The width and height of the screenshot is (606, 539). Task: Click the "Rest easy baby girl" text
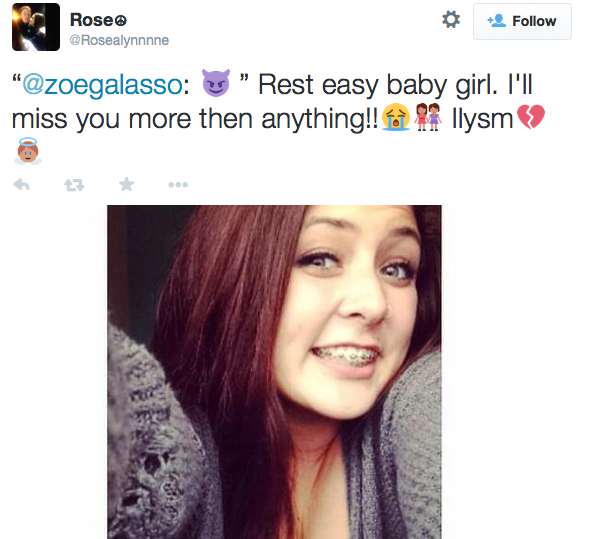click(x=378, y=85)
